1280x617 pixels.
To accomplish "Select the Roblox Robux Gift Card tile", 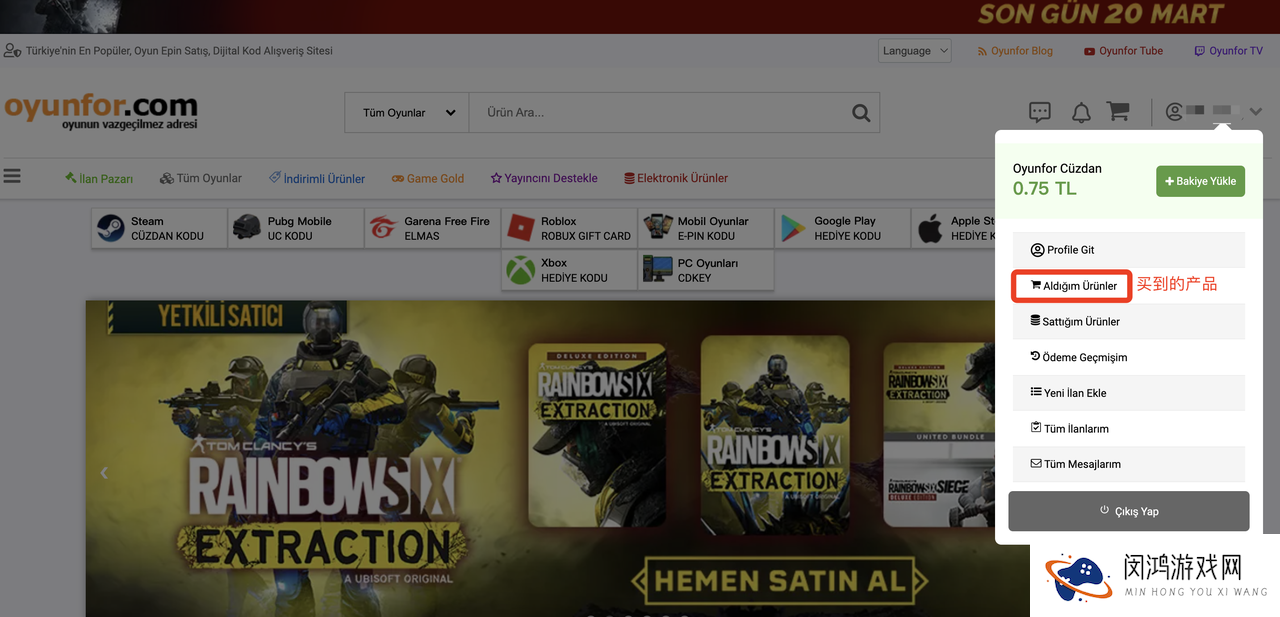I will (570, 228).
